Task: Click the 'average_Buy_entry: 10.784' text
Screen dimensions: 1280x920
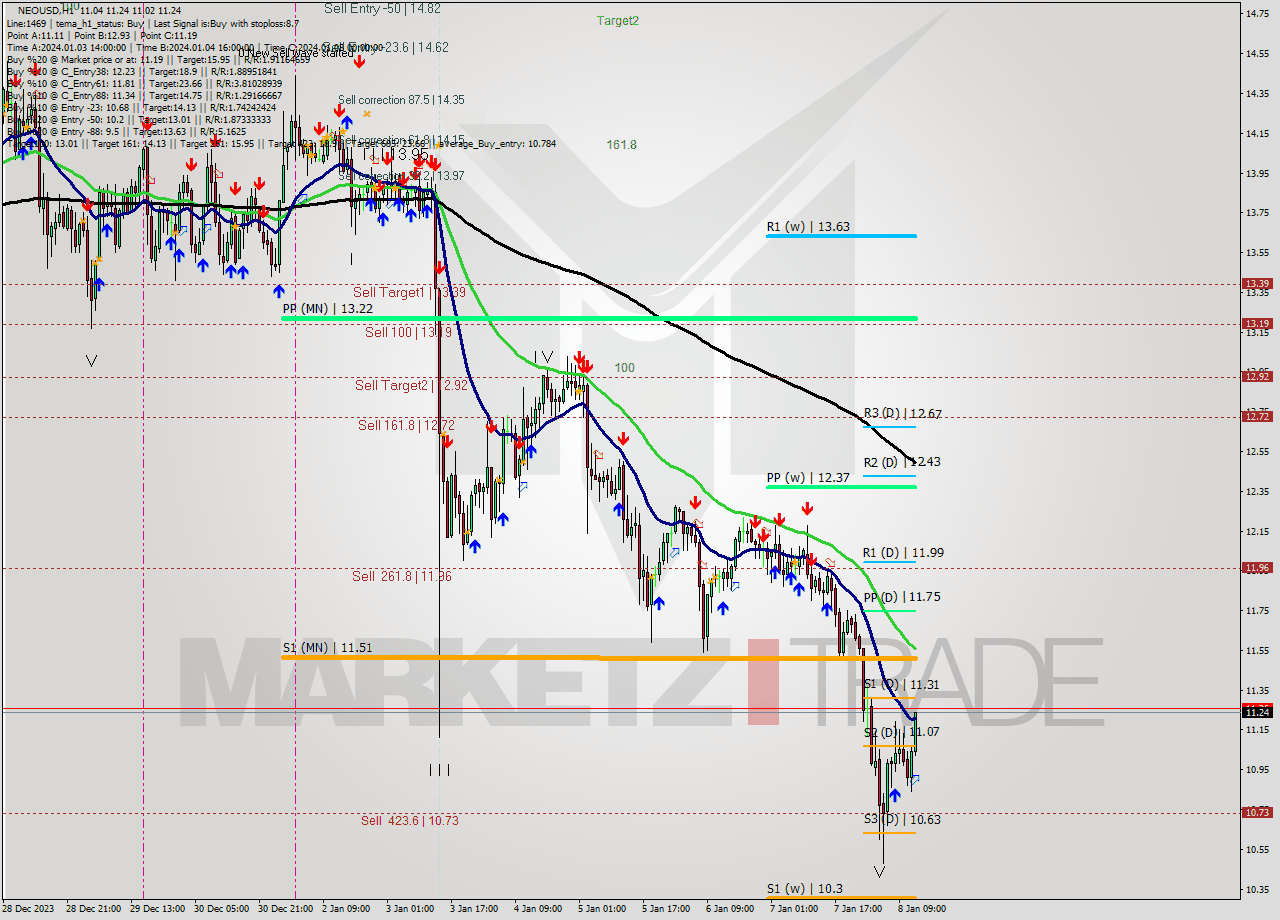Action: 497,143
